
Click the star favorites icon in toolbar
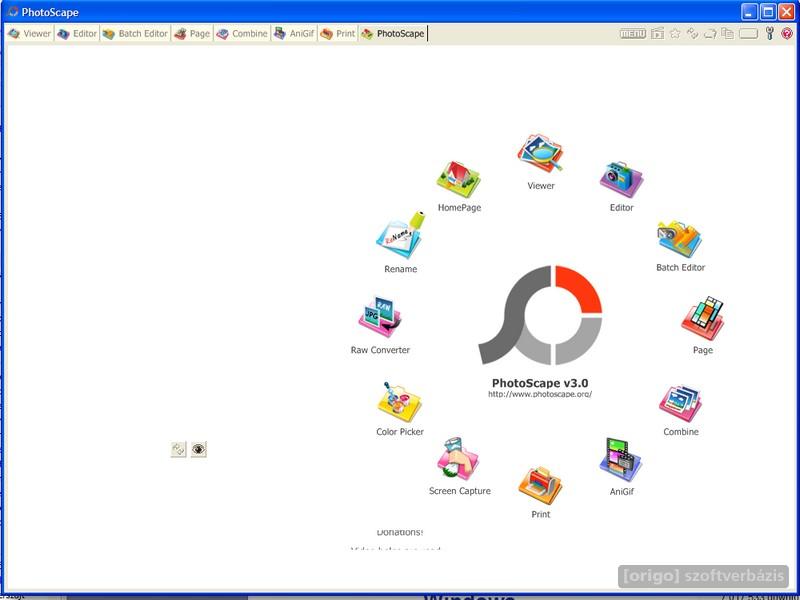click(675, 34)
